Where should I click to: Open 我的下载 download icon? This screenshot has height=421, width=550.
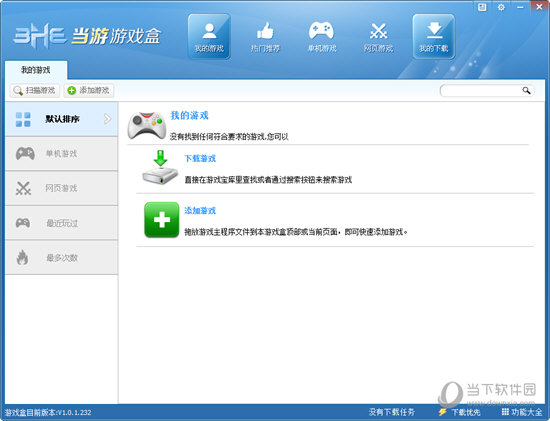(434, 36)
